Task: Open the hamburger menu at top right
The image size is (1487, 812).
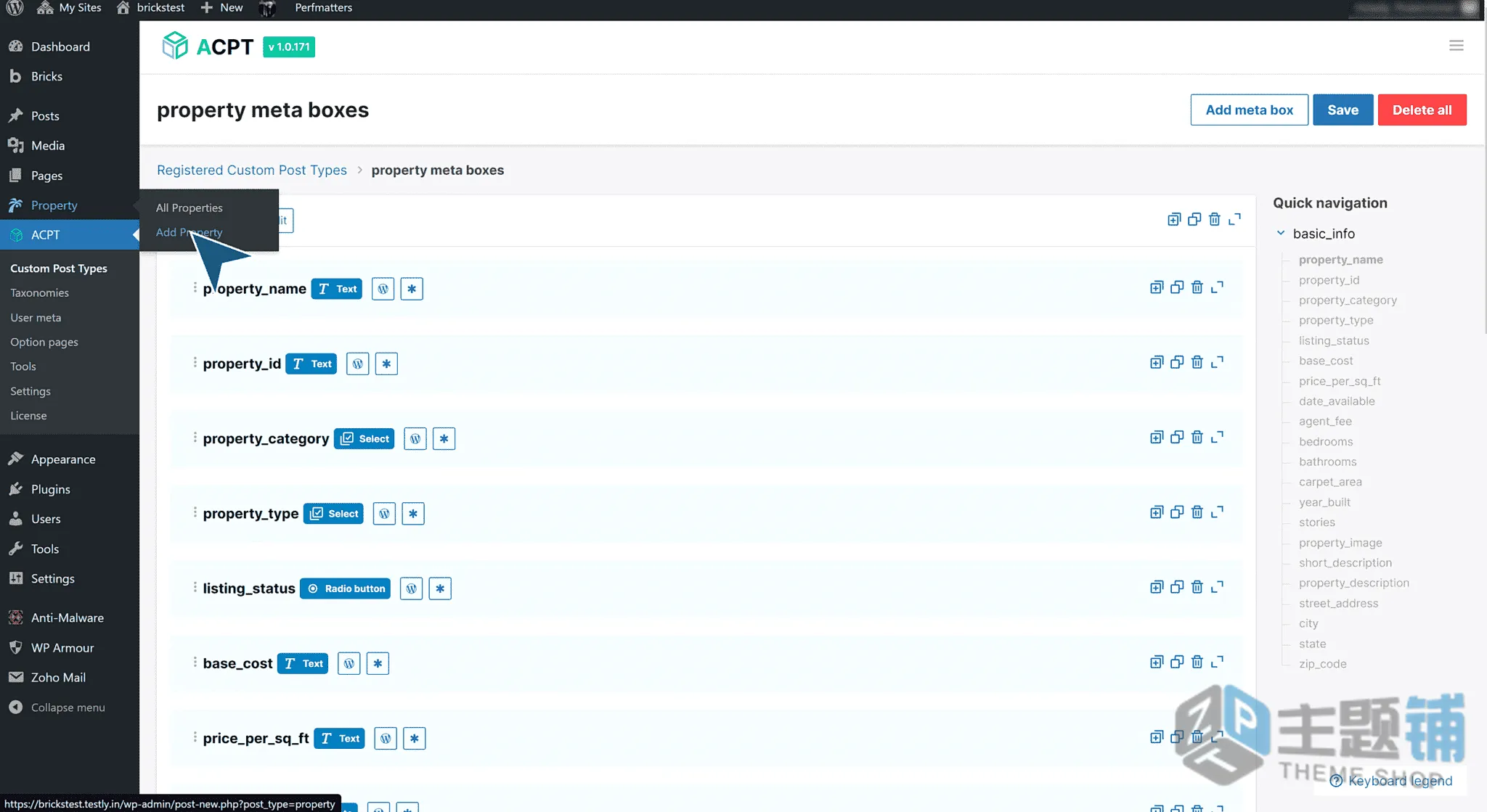Action: [x=1457, y=46]
